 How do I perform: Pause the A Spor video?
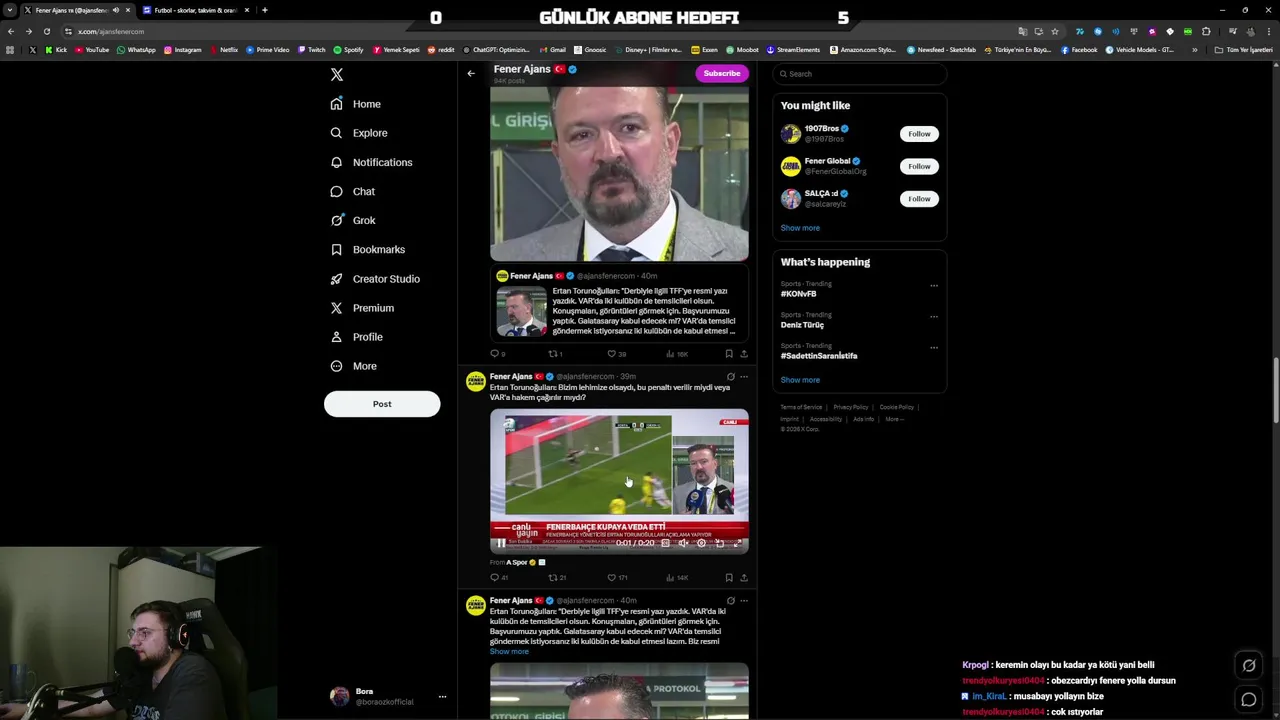point(501,543)
